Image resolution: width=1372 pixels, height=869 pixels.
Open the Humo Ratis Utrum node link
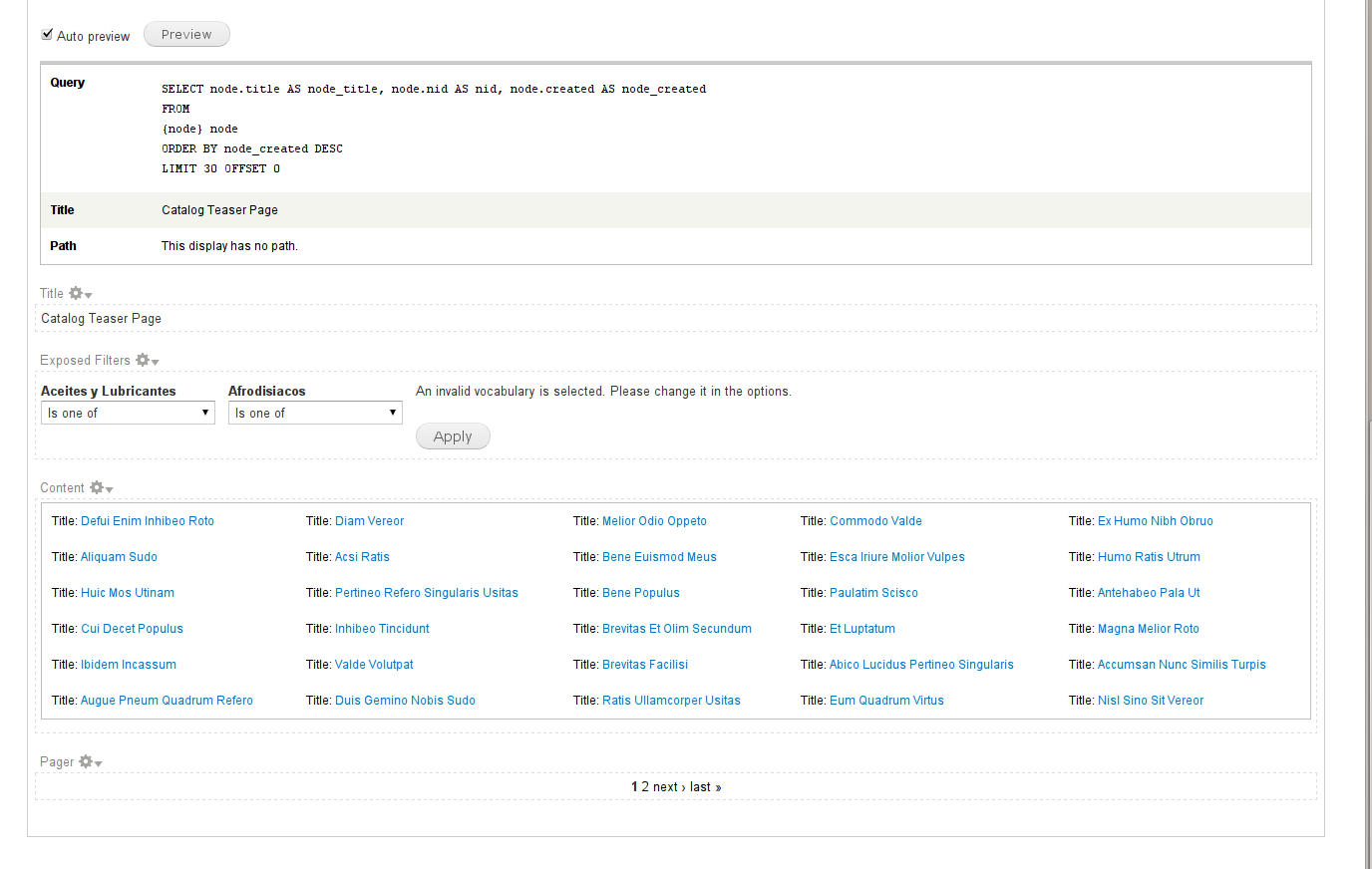pos(1149,556)
